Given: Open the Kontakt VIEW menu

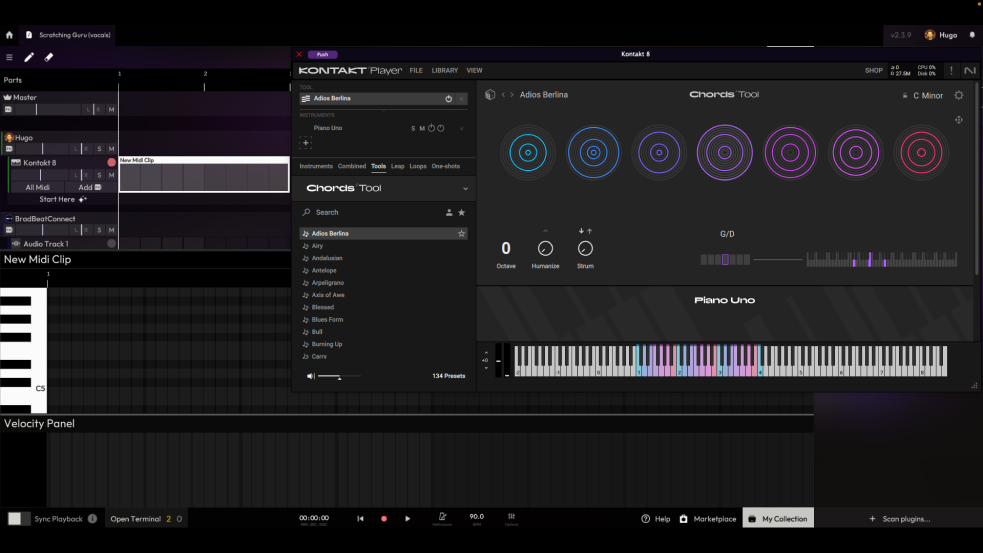Looking at the screenshot, I should 475,70.
